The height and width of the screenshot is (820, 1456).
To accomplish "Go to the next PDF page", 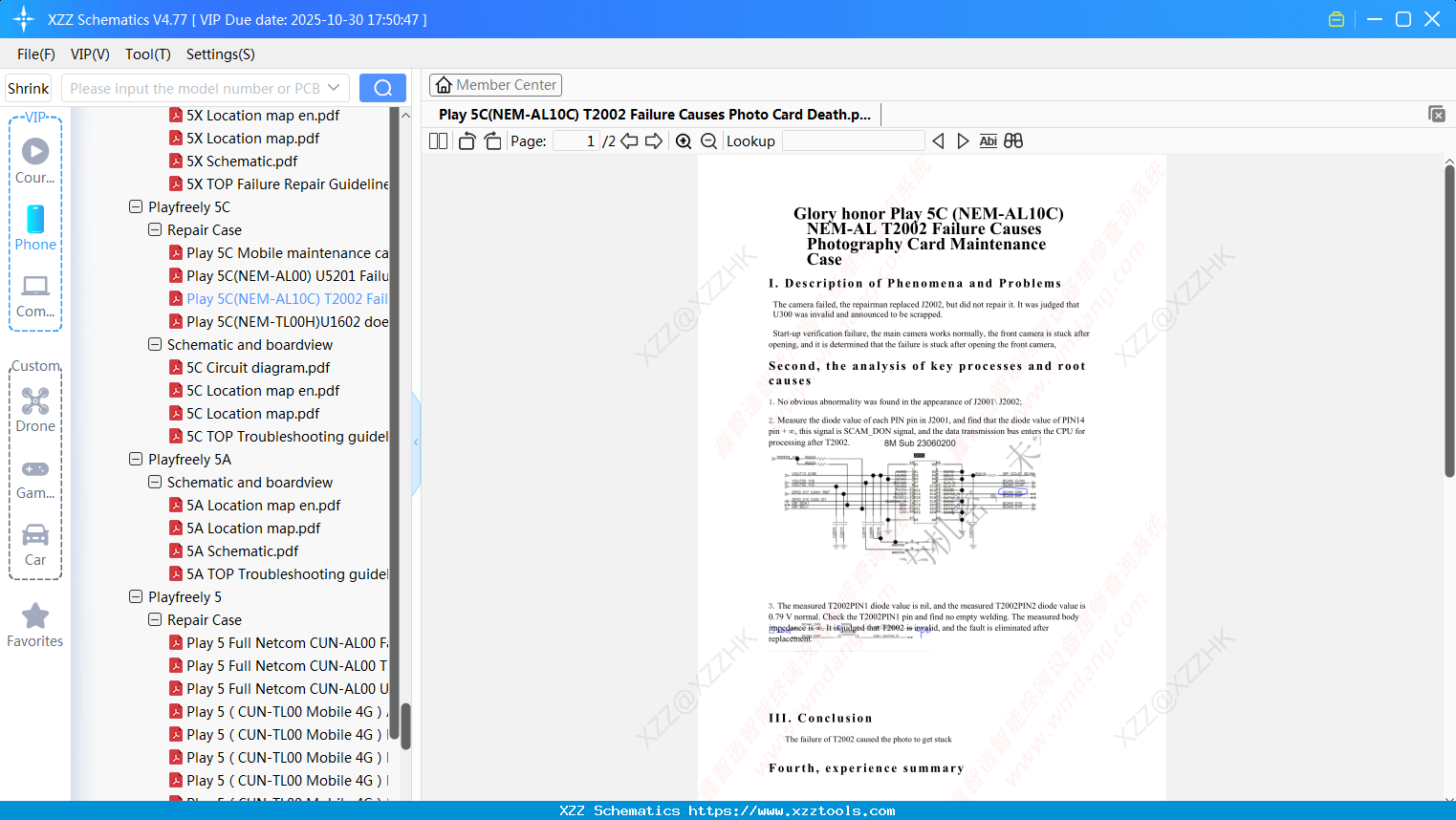I will (x=654, y=141).
